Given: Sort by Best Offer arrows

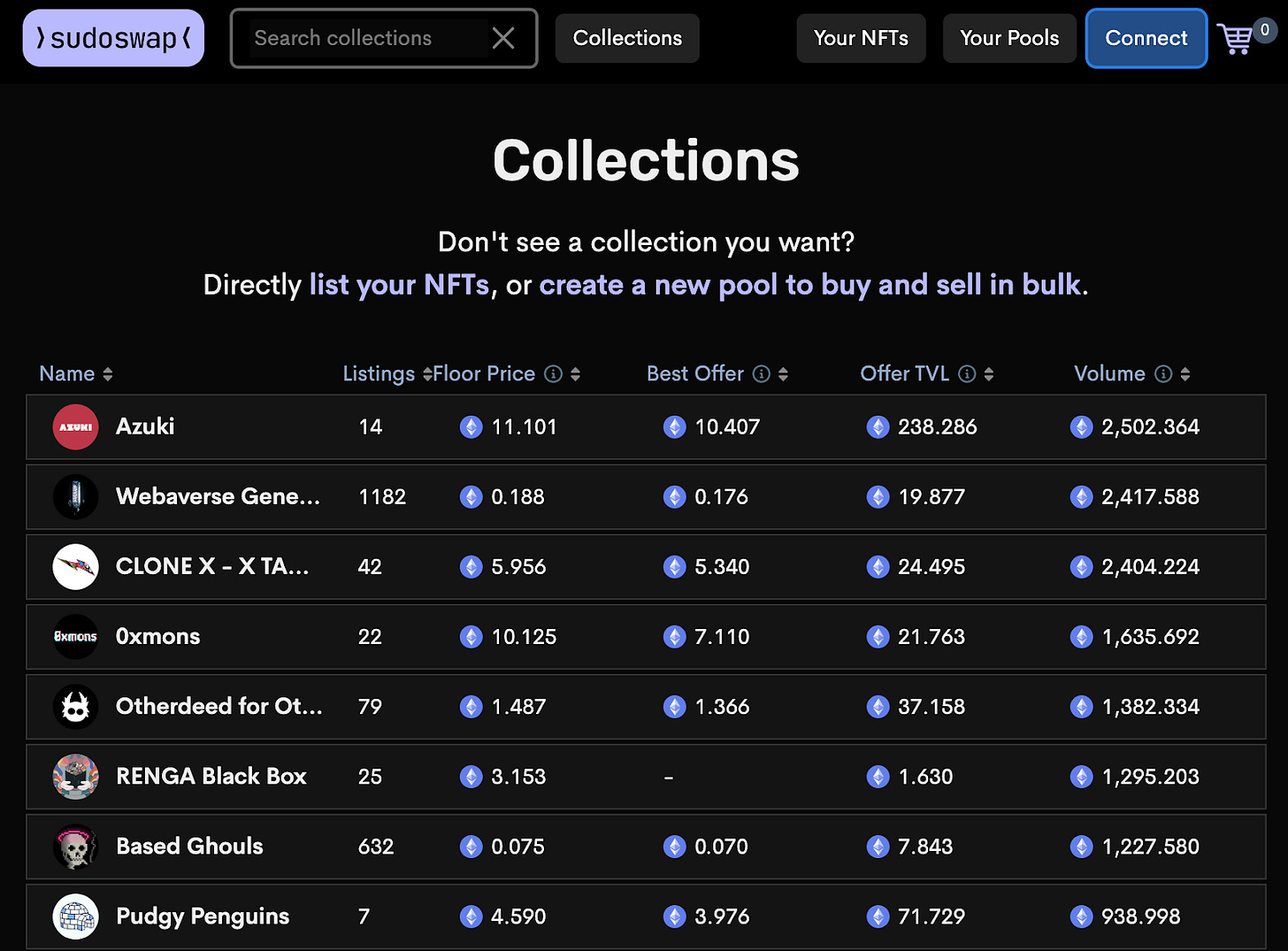Looking at the screenshot, I should tap(784, 374).
